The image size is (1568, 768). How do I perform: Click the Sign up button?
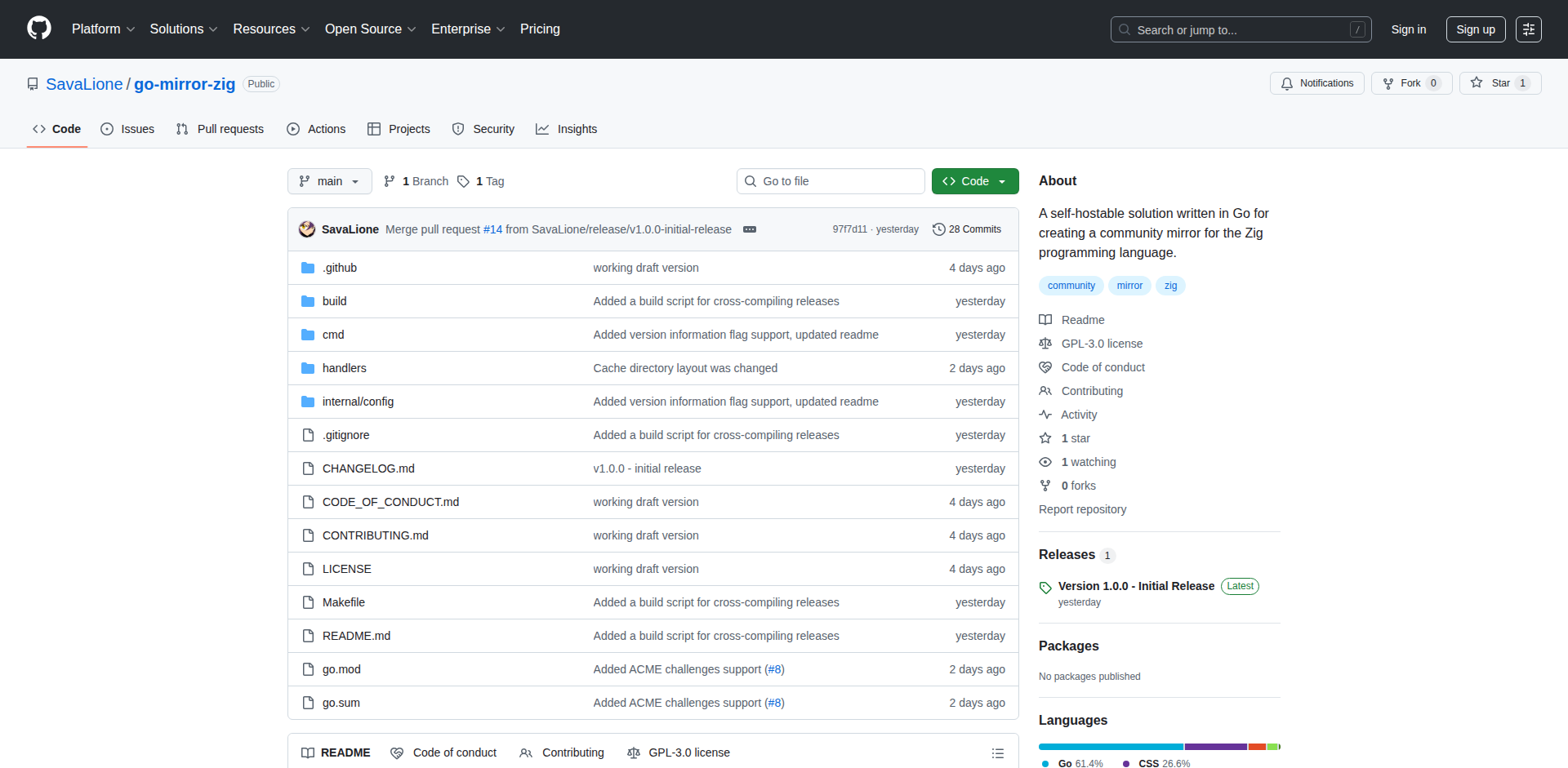[1476, 29]
